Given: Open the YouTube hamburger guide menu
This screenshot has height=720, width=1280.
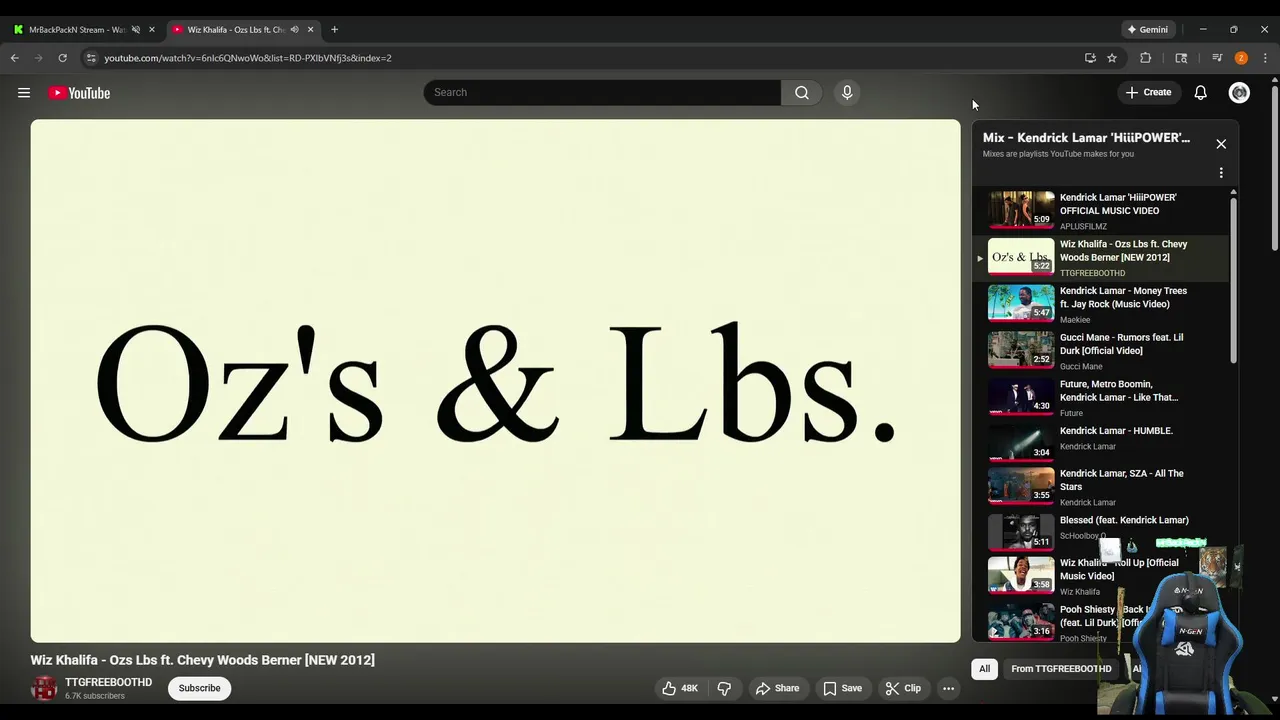Looking at the screenshot, I should pos(24,93).
